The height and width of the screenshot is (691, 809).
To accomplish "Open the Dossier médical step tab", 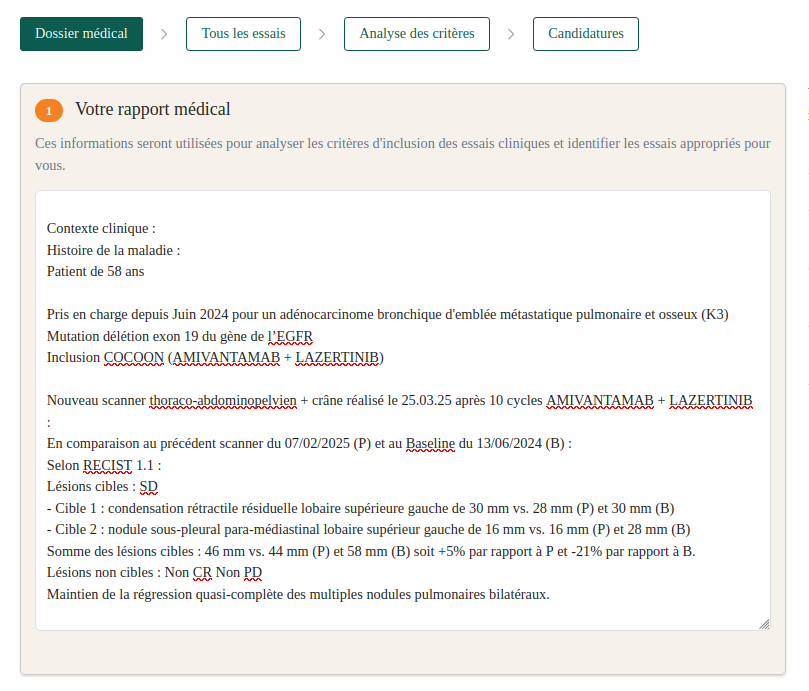I will pos(81,34).
